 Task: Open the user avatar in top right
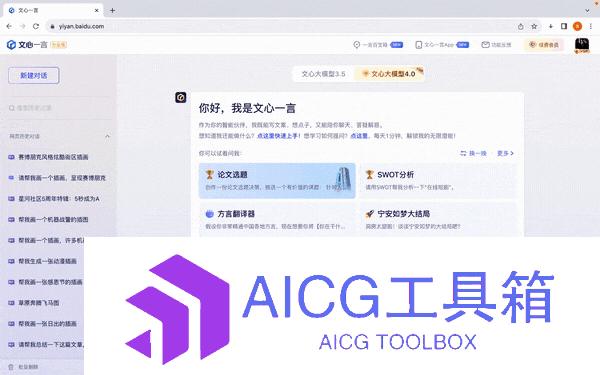click(x=582, y=45)
